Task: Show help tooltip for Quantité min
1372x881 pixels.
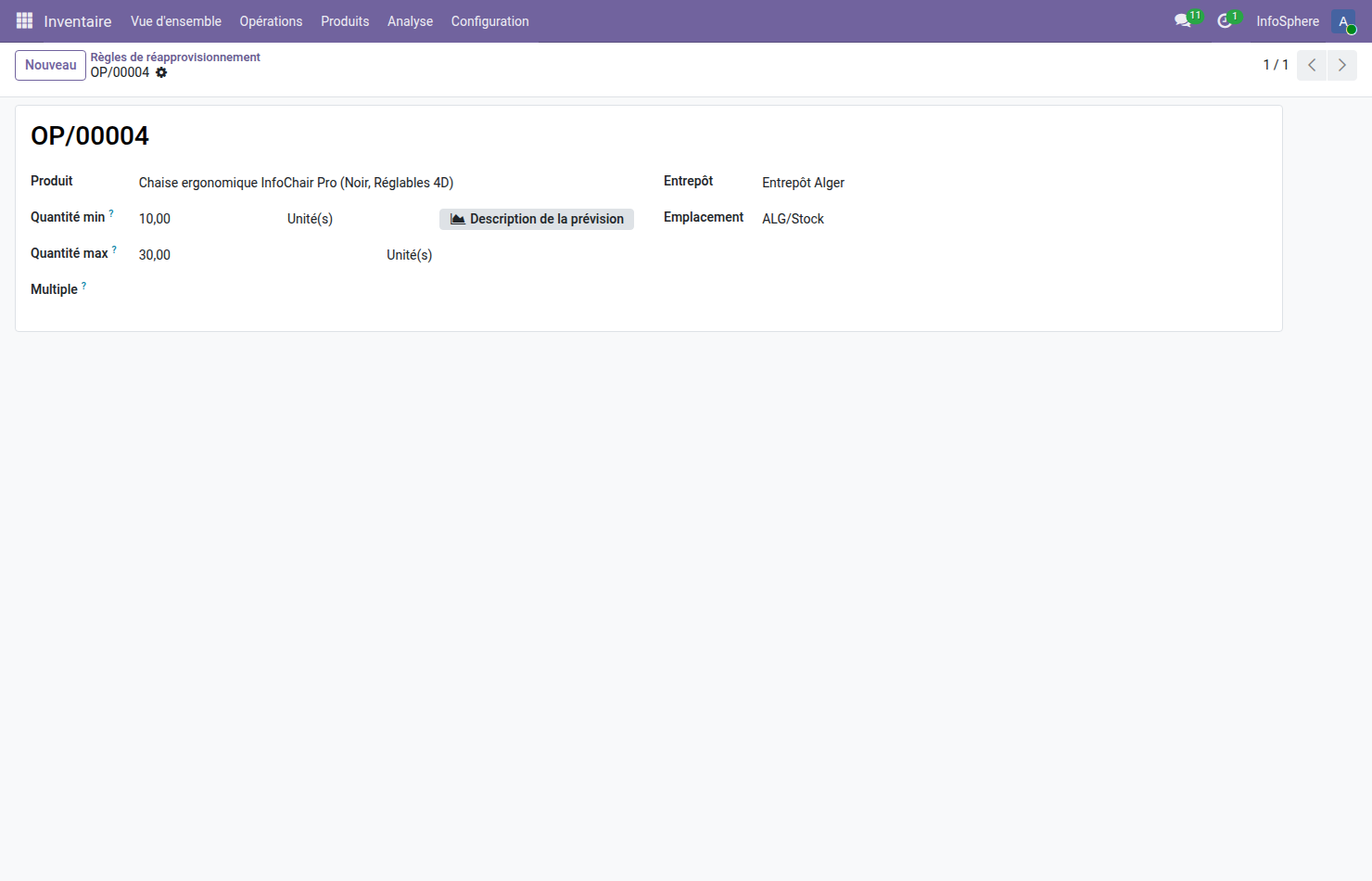Action: [111, 213]
